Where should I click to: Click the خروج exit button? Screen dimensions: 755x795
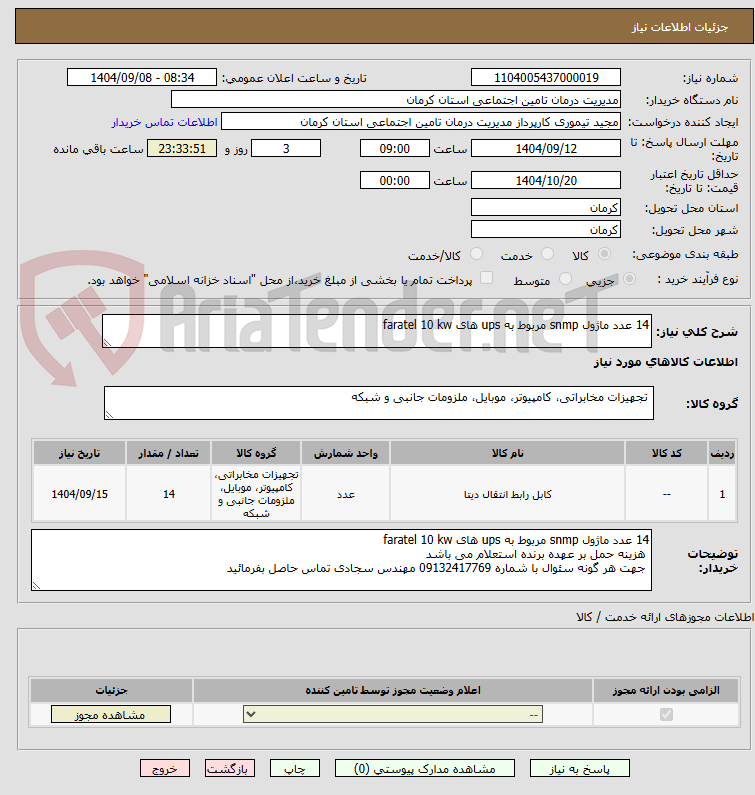point(165,769)
